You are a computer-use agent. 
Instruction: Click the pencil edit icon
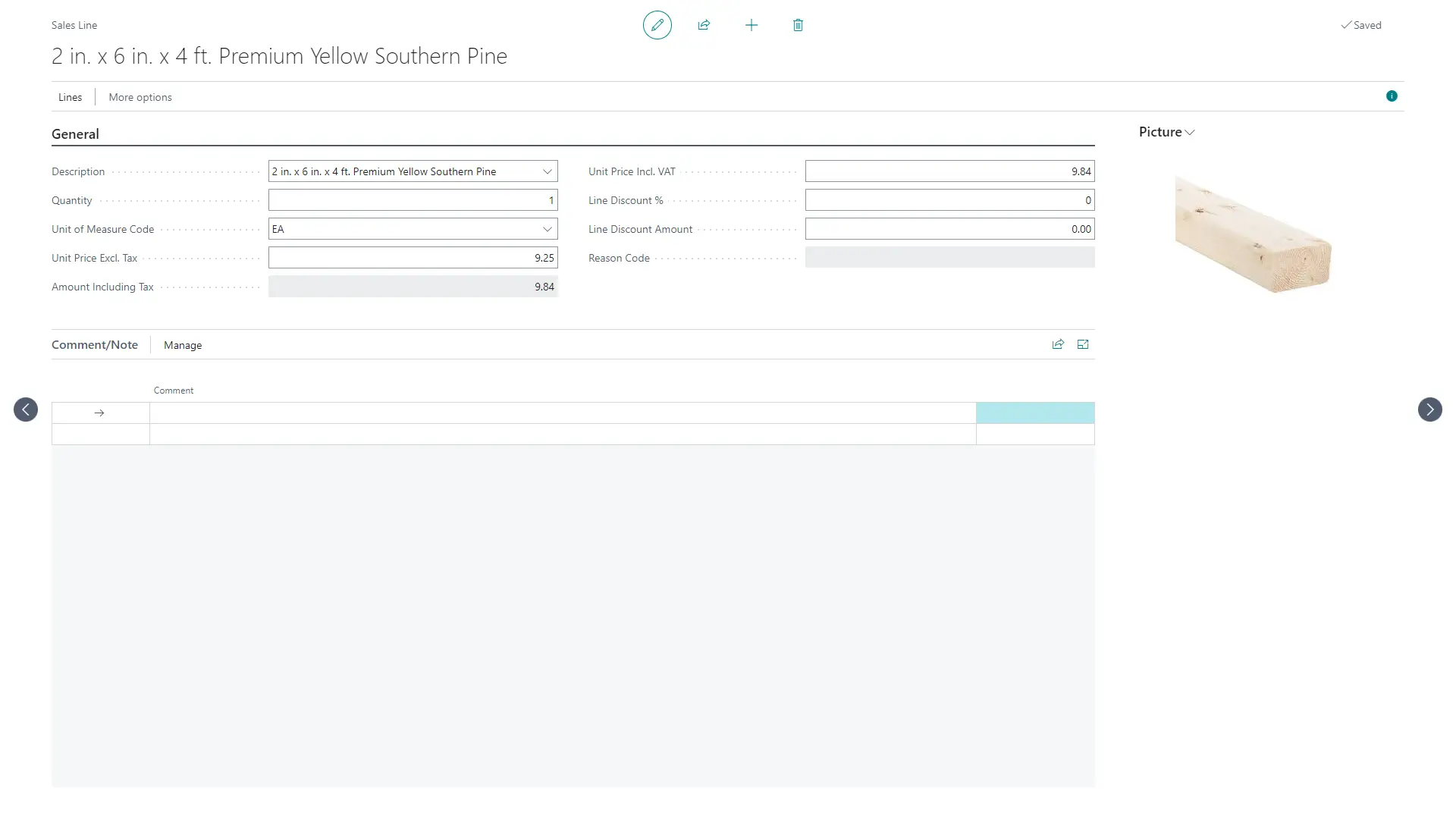point(657,25)
